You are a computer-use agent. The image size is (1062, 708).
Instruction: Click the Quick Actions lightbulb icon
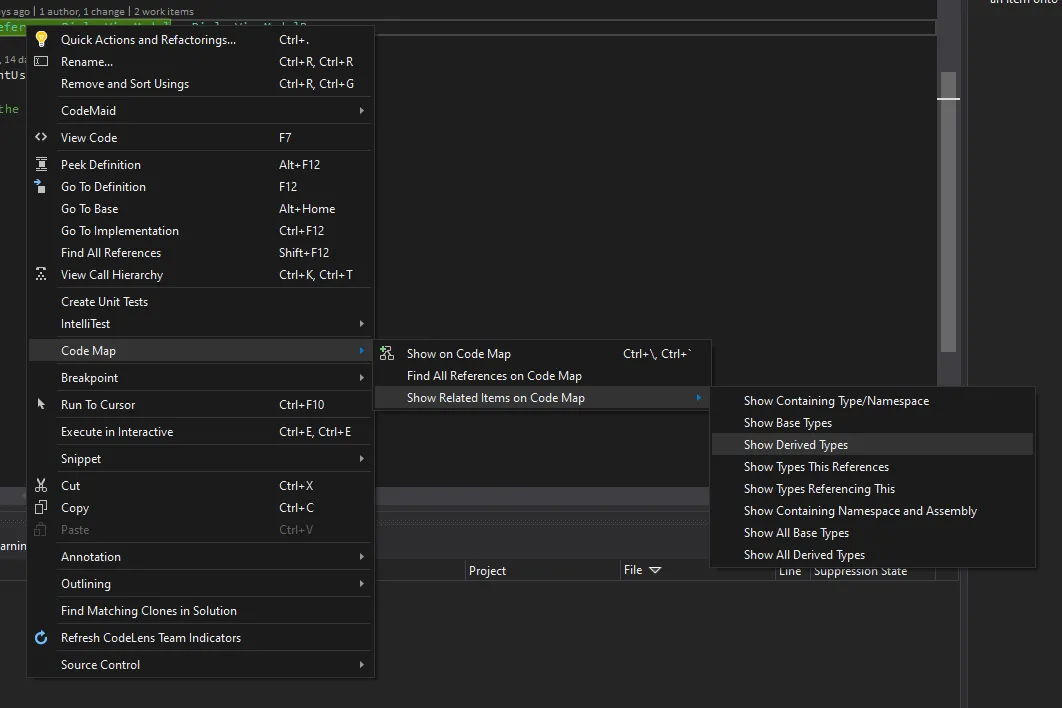click(x=41, y=40)
